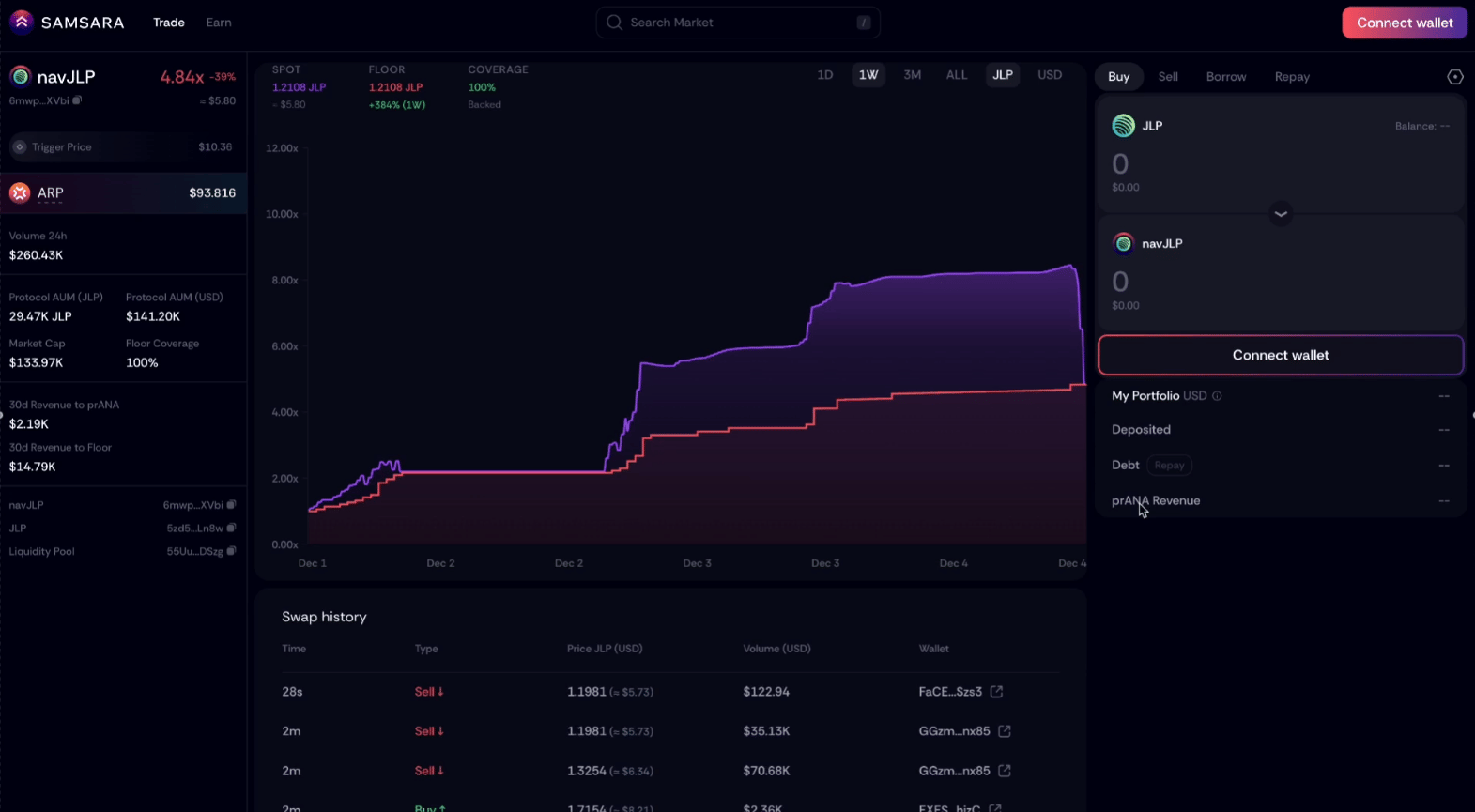
Task: Copy the navJLP address under the title
Action: point(78,100)
